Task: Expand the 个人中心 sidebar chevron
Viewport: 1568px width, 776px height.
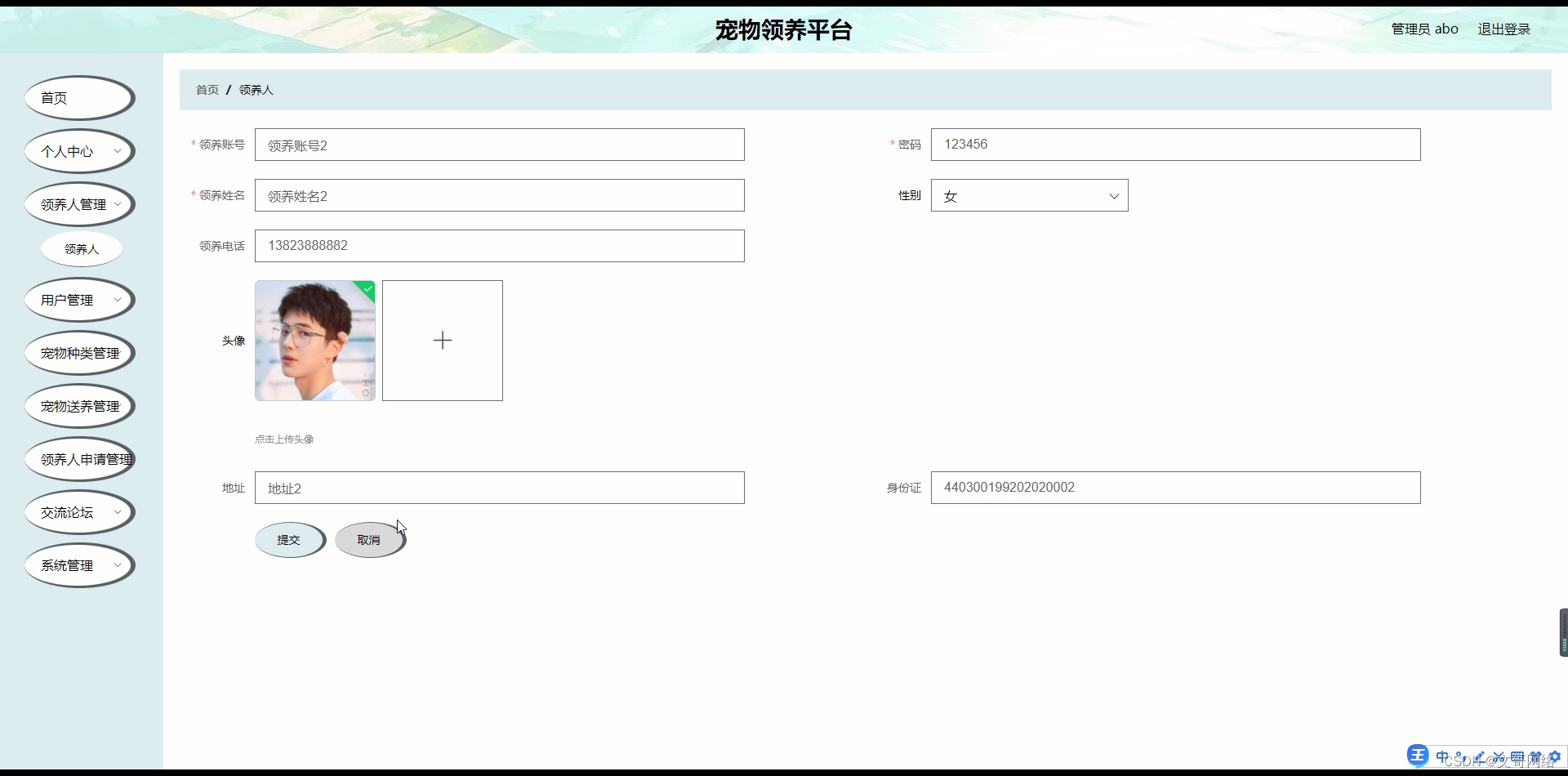Action: [x=118, y=151]
